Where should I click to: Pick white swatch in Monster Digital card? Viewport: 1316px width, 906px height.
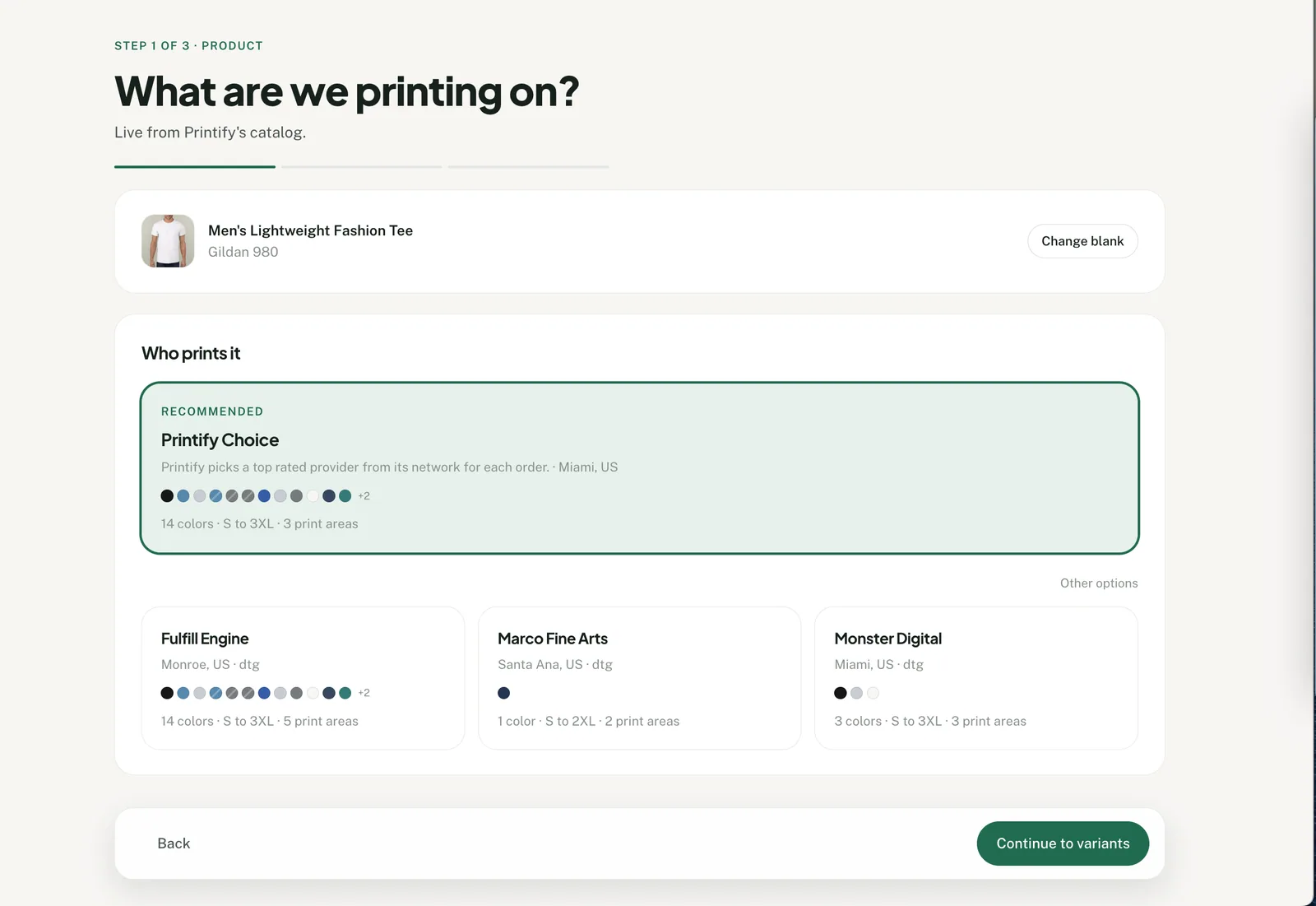(873, 693)
